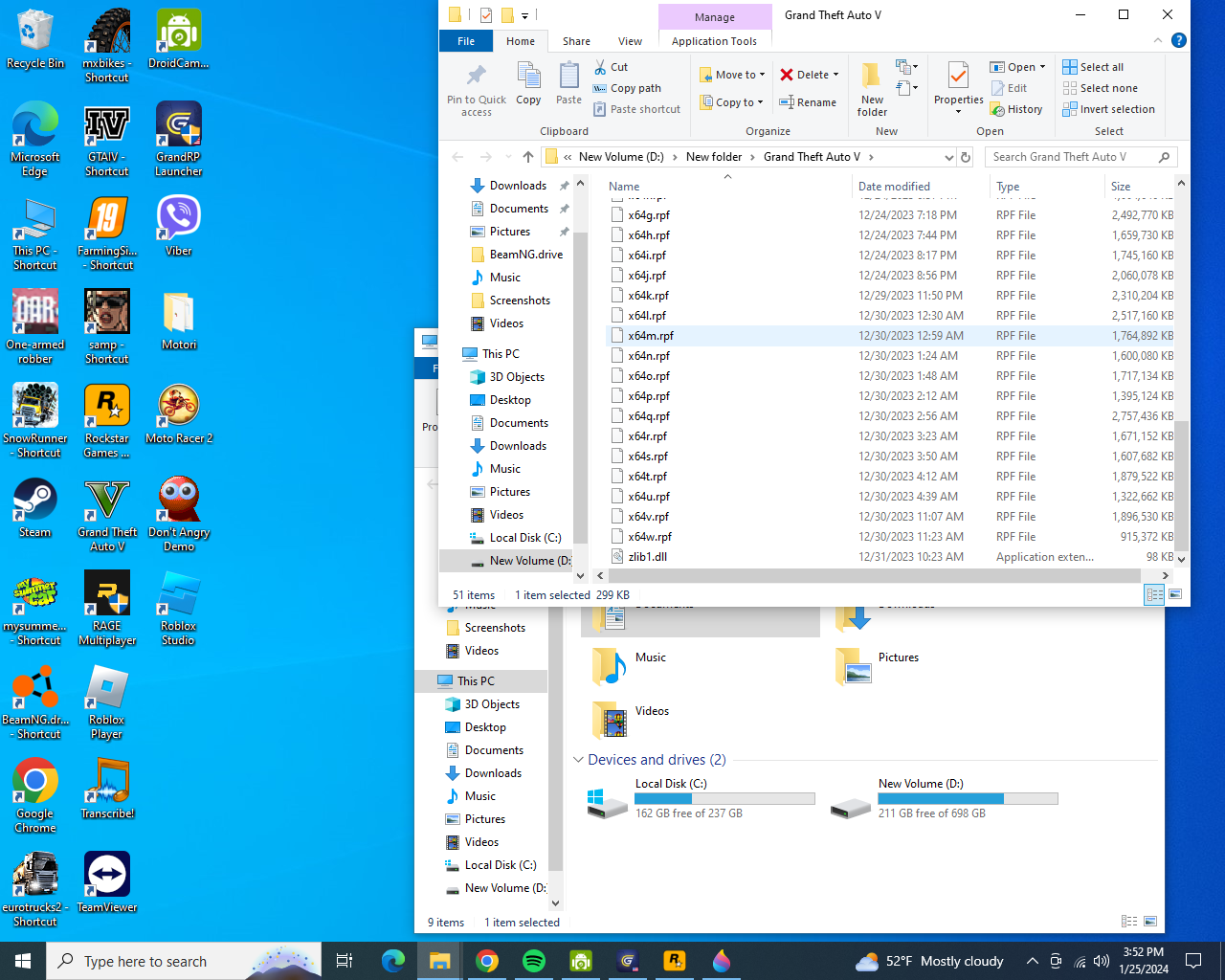This screenshot has width=1225, height=980.
Task: Open the Delete dropdown arrow
Action: click(835, 75)
